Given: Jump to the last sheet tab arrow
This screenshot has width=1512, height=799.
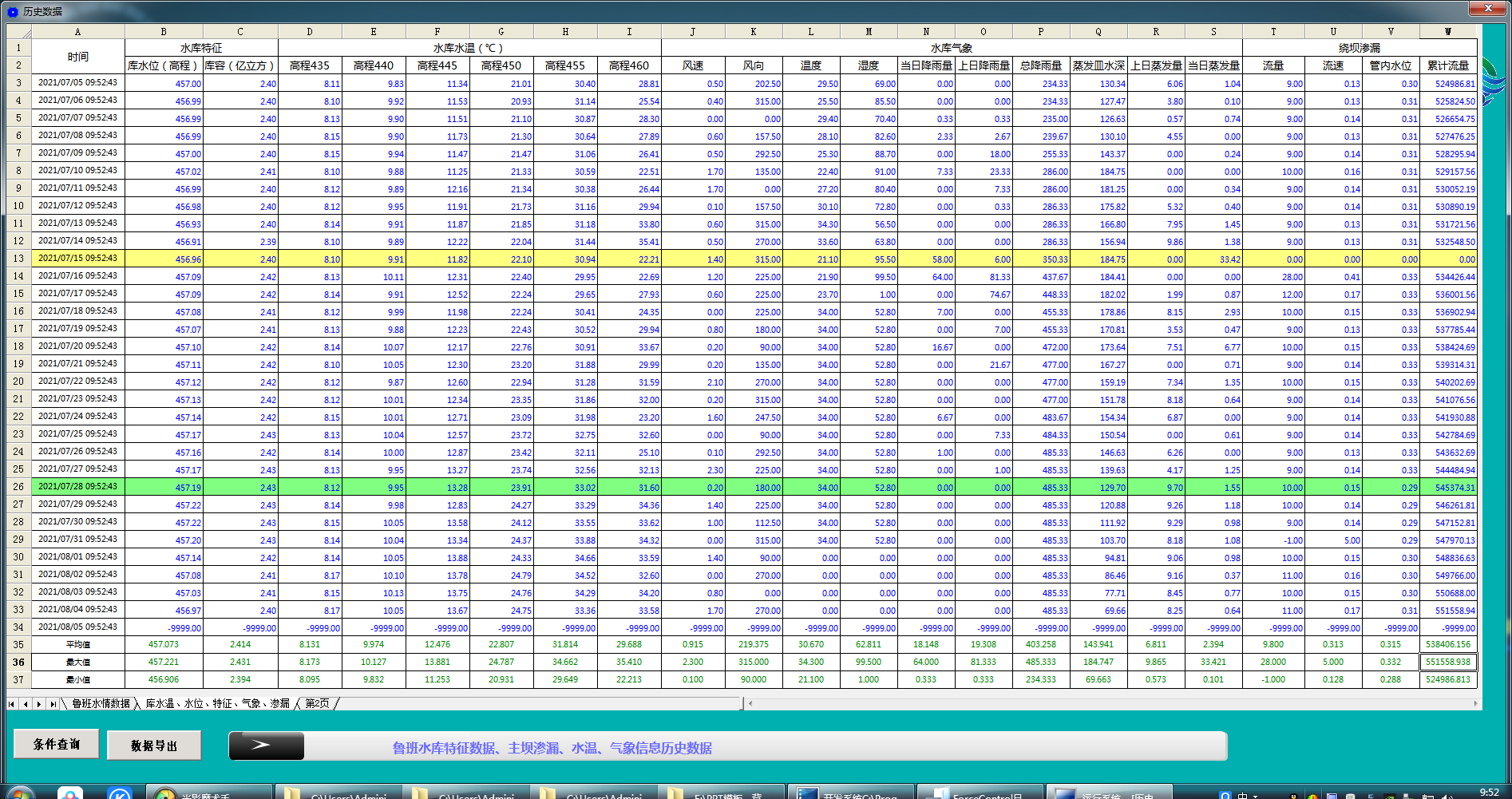Looking at the screenshot, I should point(53,704).
